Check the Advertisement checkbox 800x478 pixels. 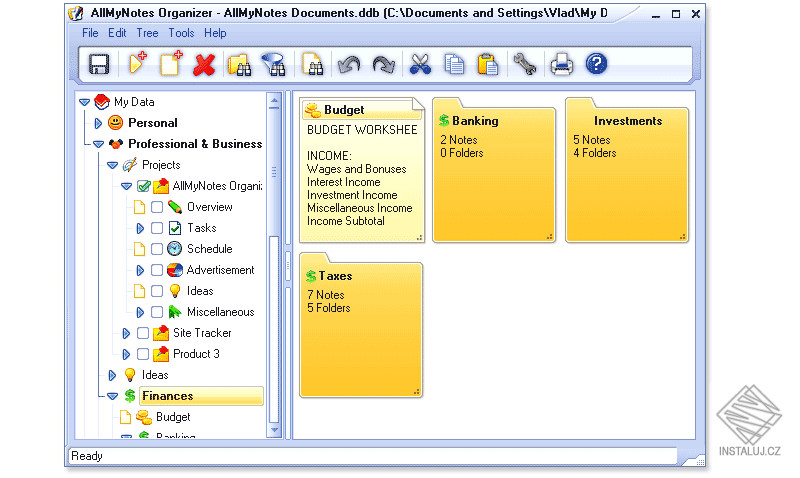(157, 270)
